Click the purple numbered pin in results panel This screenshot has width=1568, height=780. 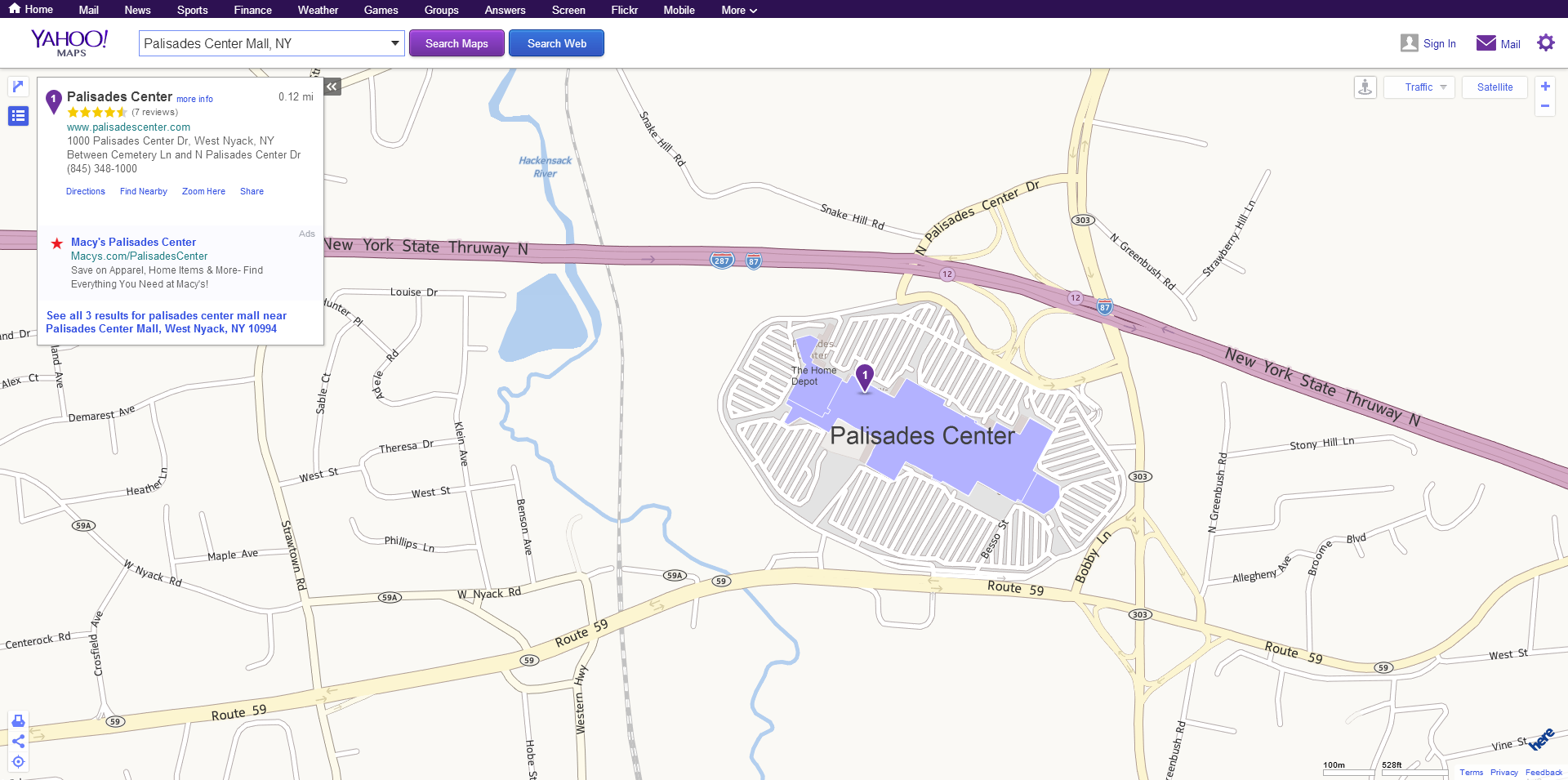pos(54,101)
